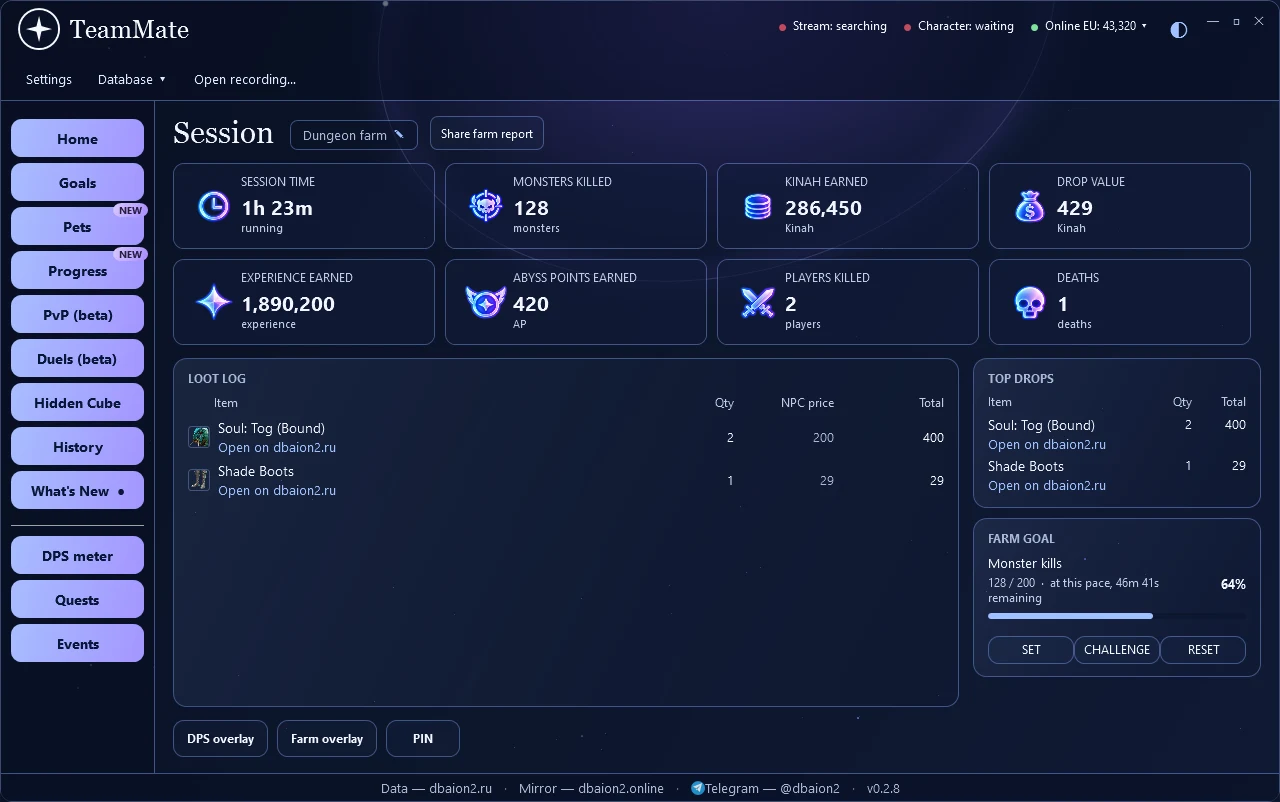This screenshot has width=1280, height=802.
Task: Toggle the DPS overlay
Action: (220, 739)
